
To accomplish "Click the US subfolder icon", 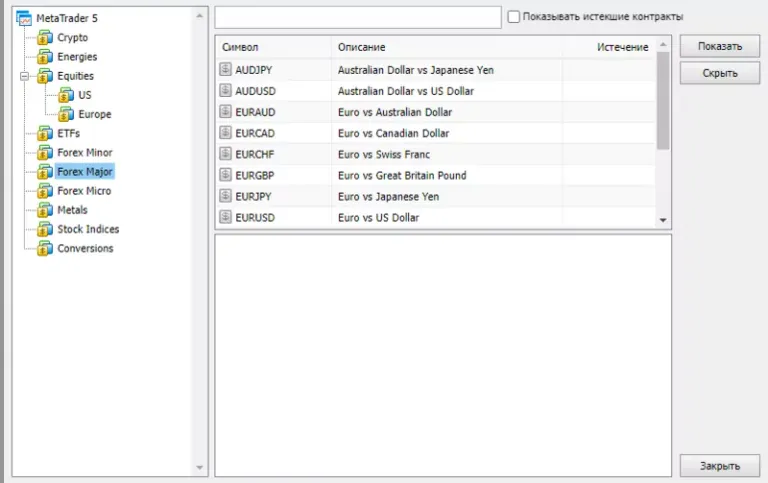I will (66, 95).
